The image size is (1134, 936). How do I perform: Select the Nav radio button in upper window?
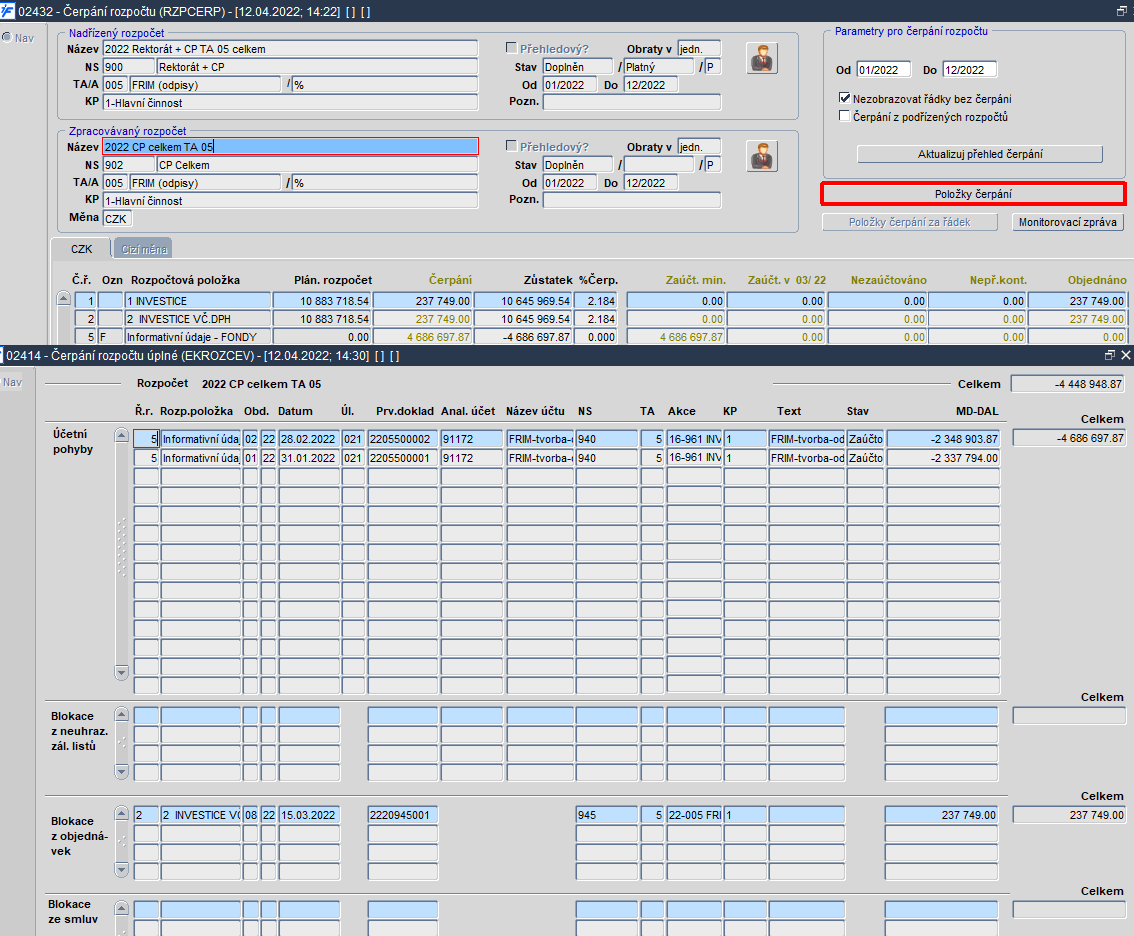click(7, 38)
